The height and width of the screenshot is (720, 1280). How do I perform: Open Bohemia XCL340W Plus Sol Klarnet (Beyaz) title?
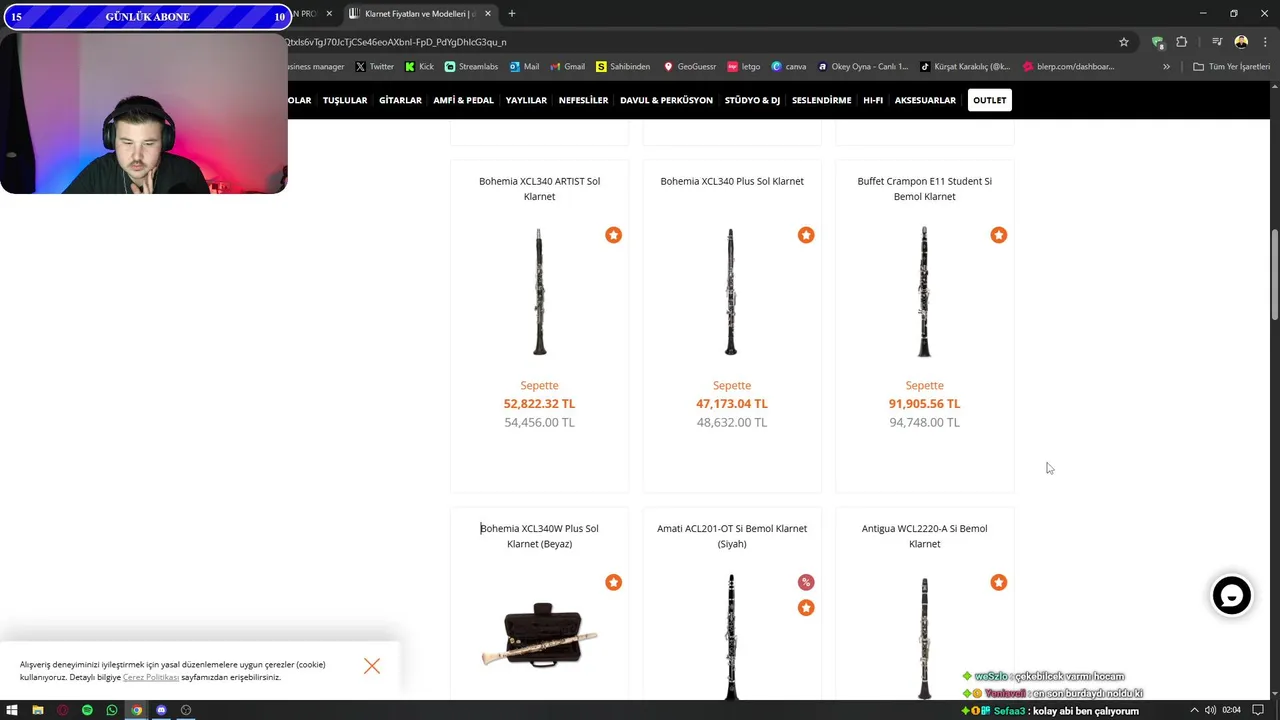539,536
